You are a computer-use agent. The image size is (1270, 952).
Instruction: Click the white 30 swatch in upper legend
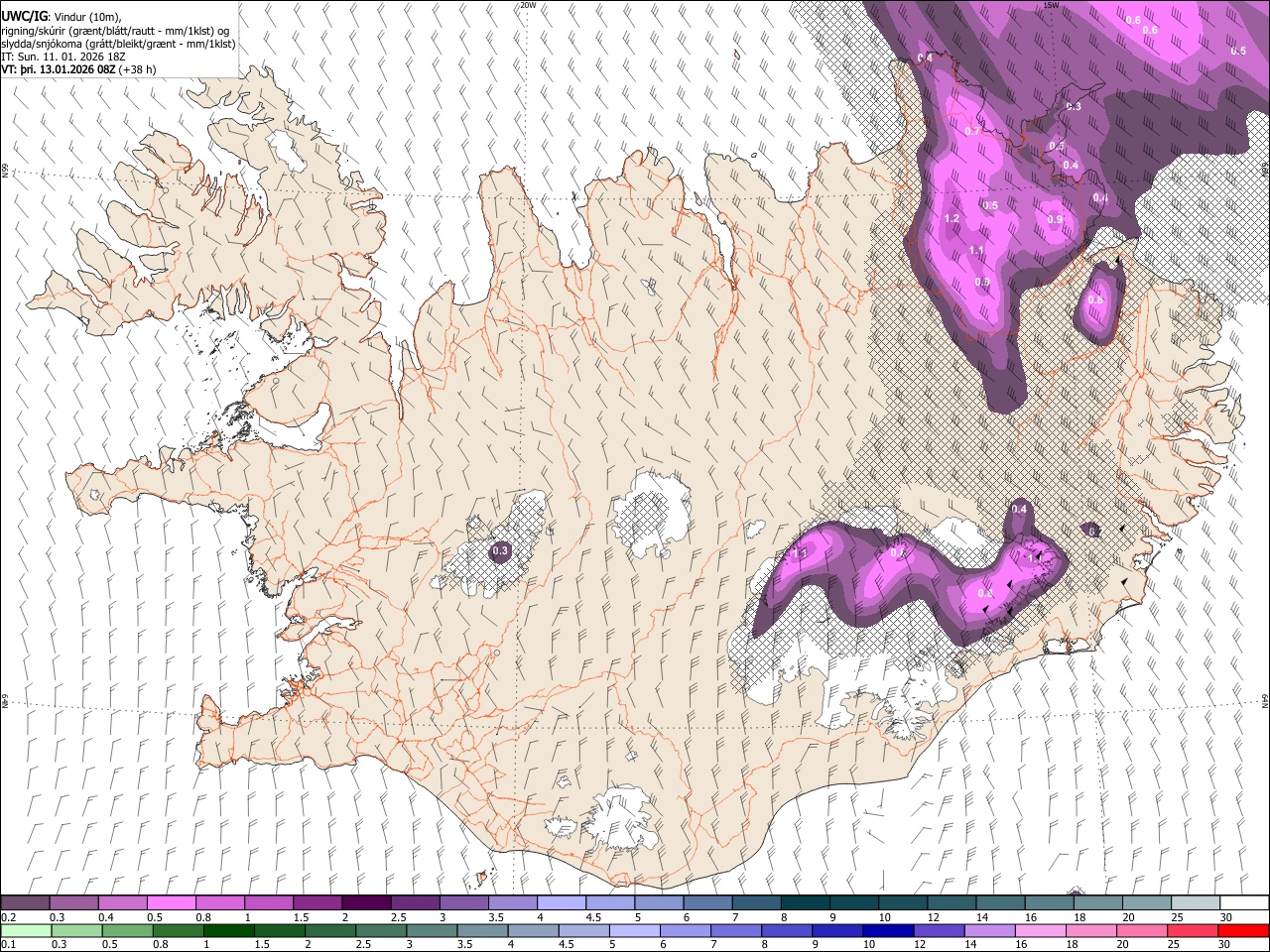click(x=1243, y=902)
